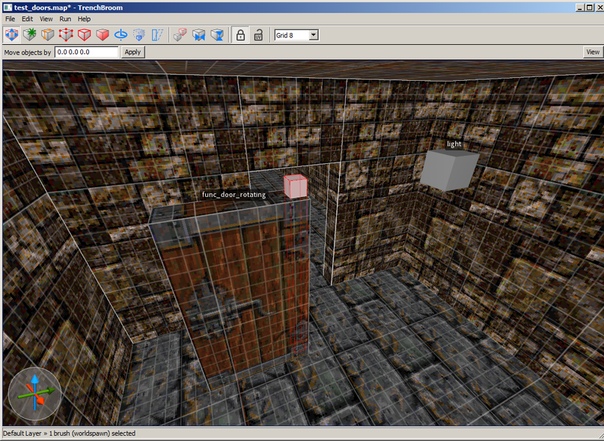Image resolution: width=604 pixels, height=441 pixels.
Task: Open the Edit menu
Action: point(27,19)
